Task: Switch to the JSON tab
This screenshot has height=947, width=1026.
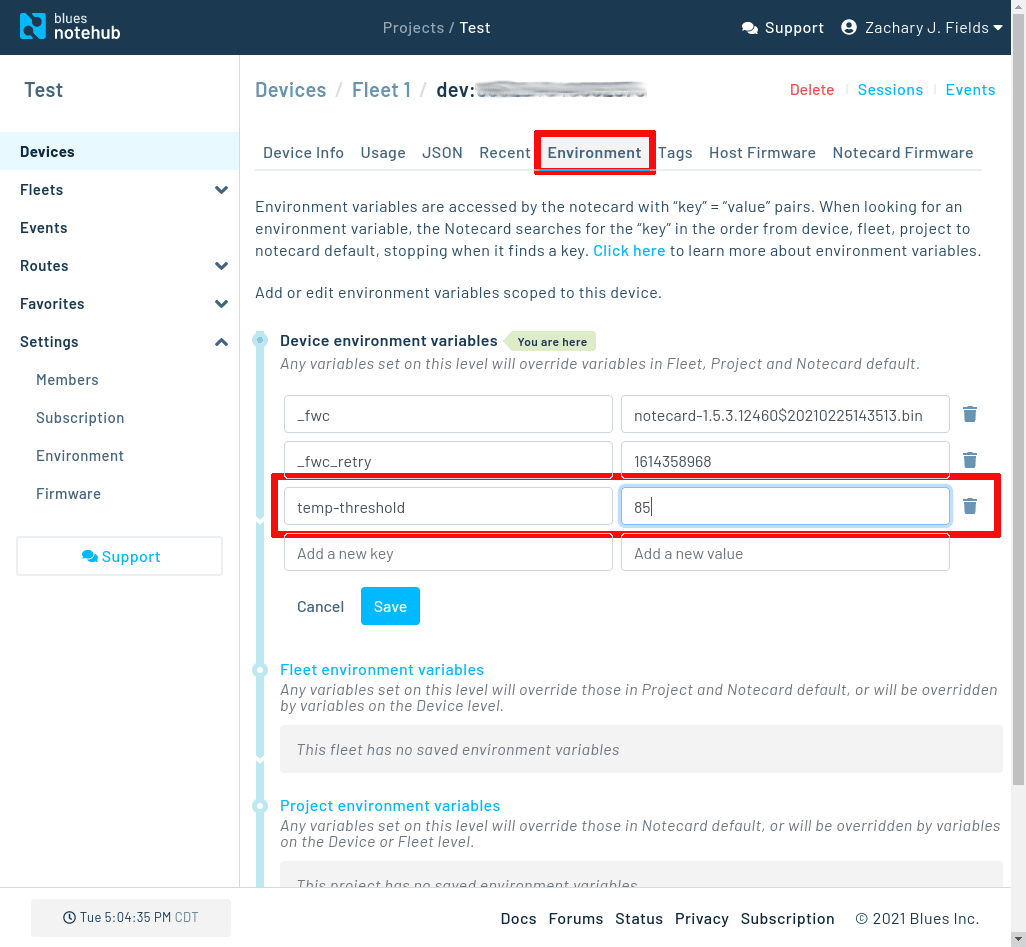Action: click(x=442, y=152)
